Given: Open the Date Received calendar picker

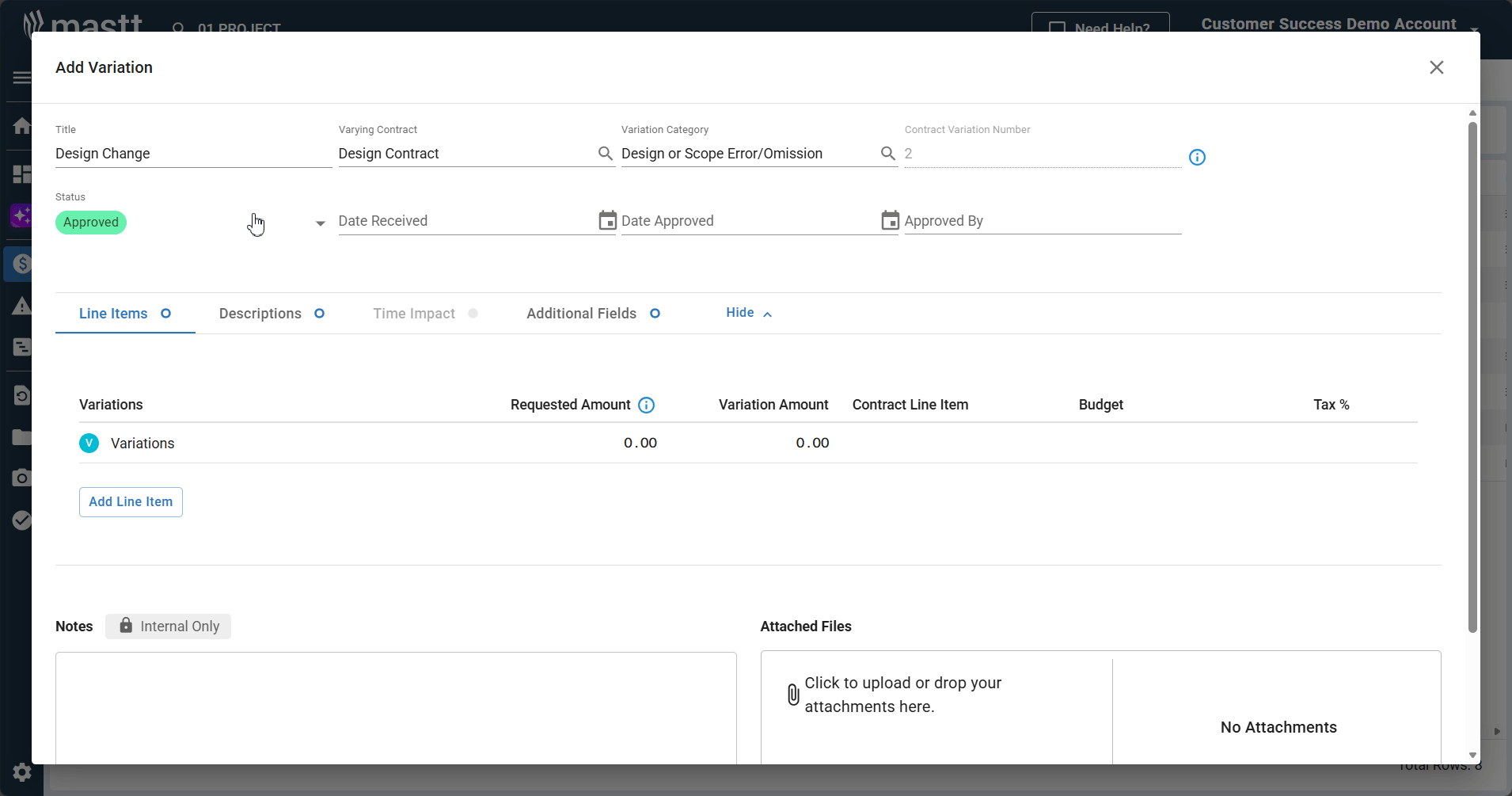Looking at the screenshot, I should pos(607,221).
